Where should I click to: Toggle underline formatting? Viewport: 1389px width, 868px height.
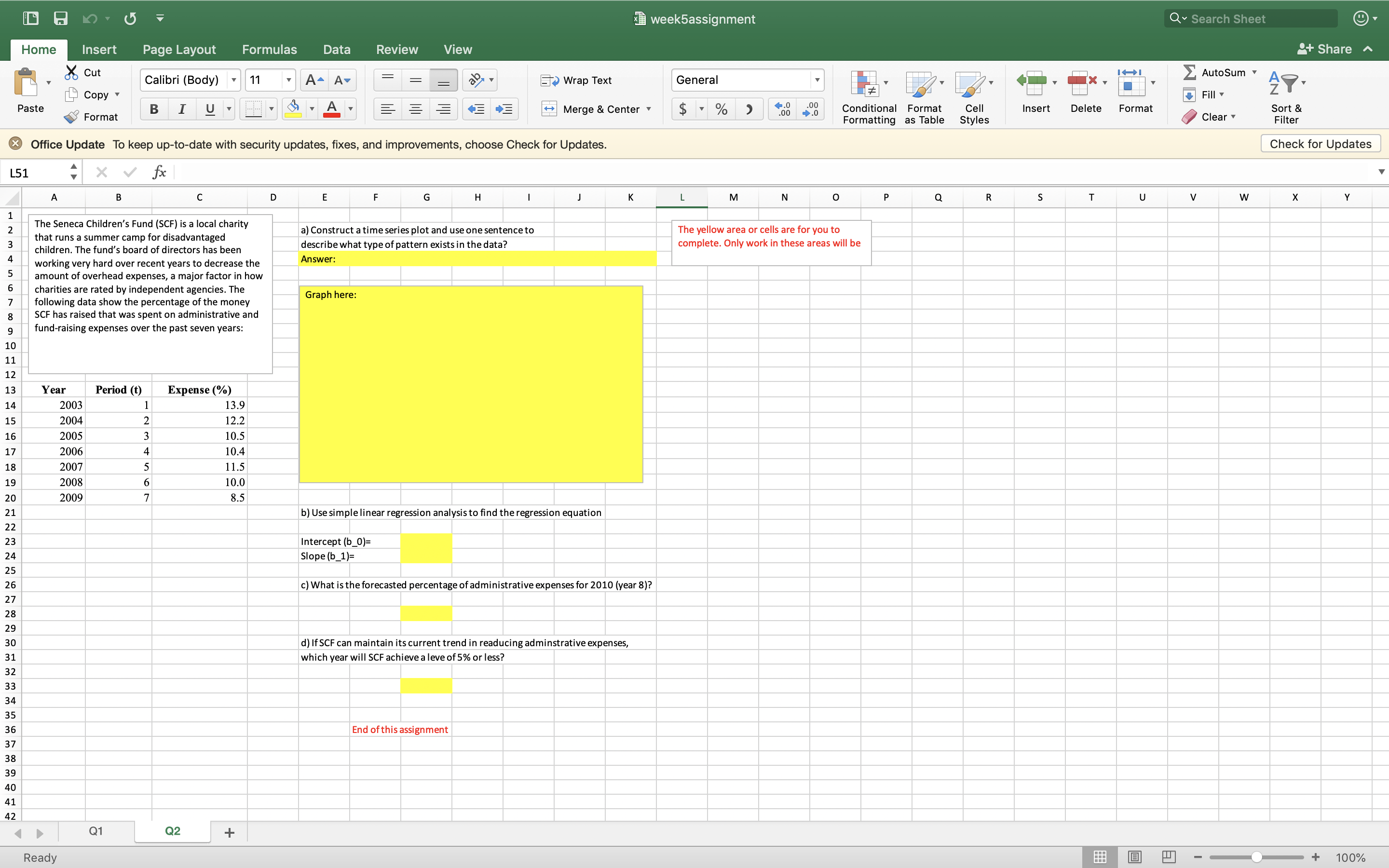point(210,108)
